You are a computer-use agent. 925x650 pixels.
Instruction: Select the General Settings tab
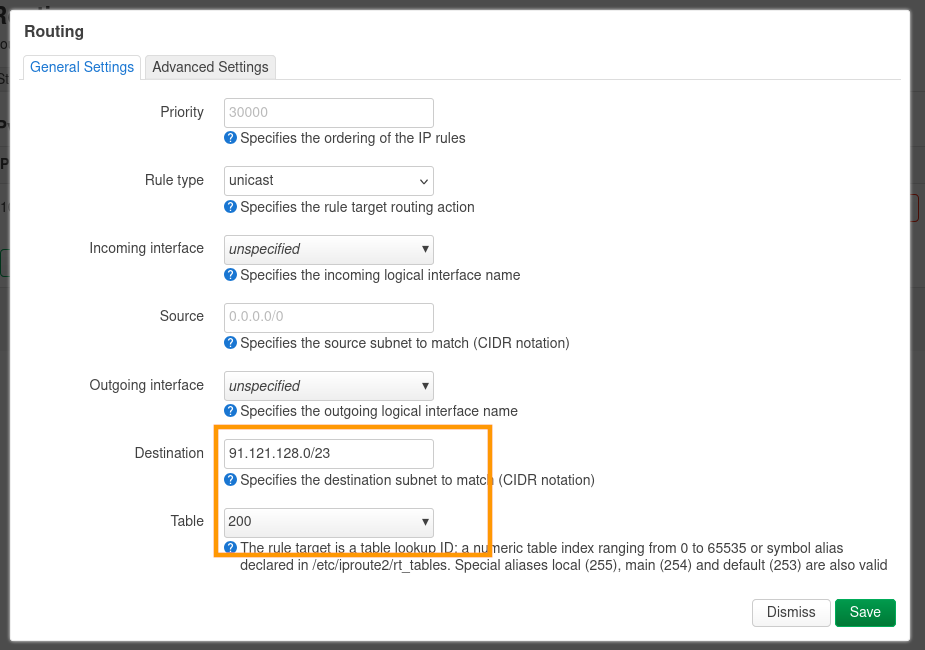point(82,67)
